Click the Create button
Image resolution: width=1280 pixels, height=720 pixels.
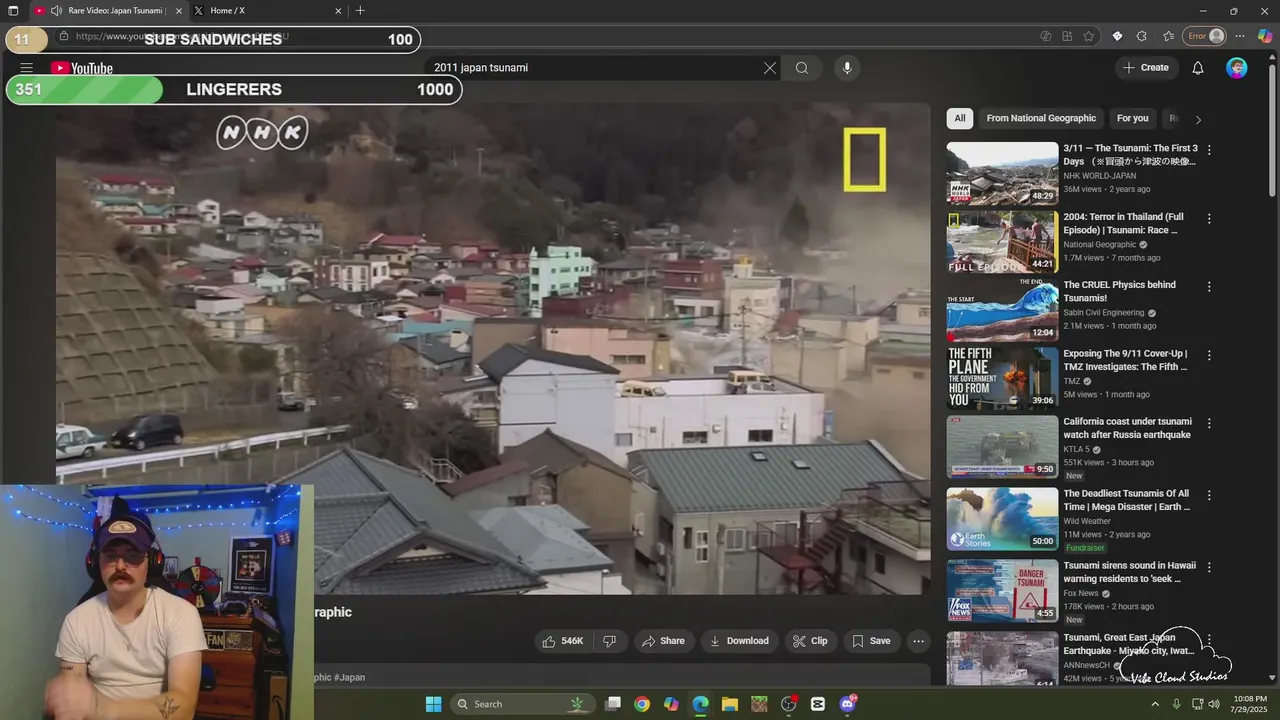pos(1146,68)
